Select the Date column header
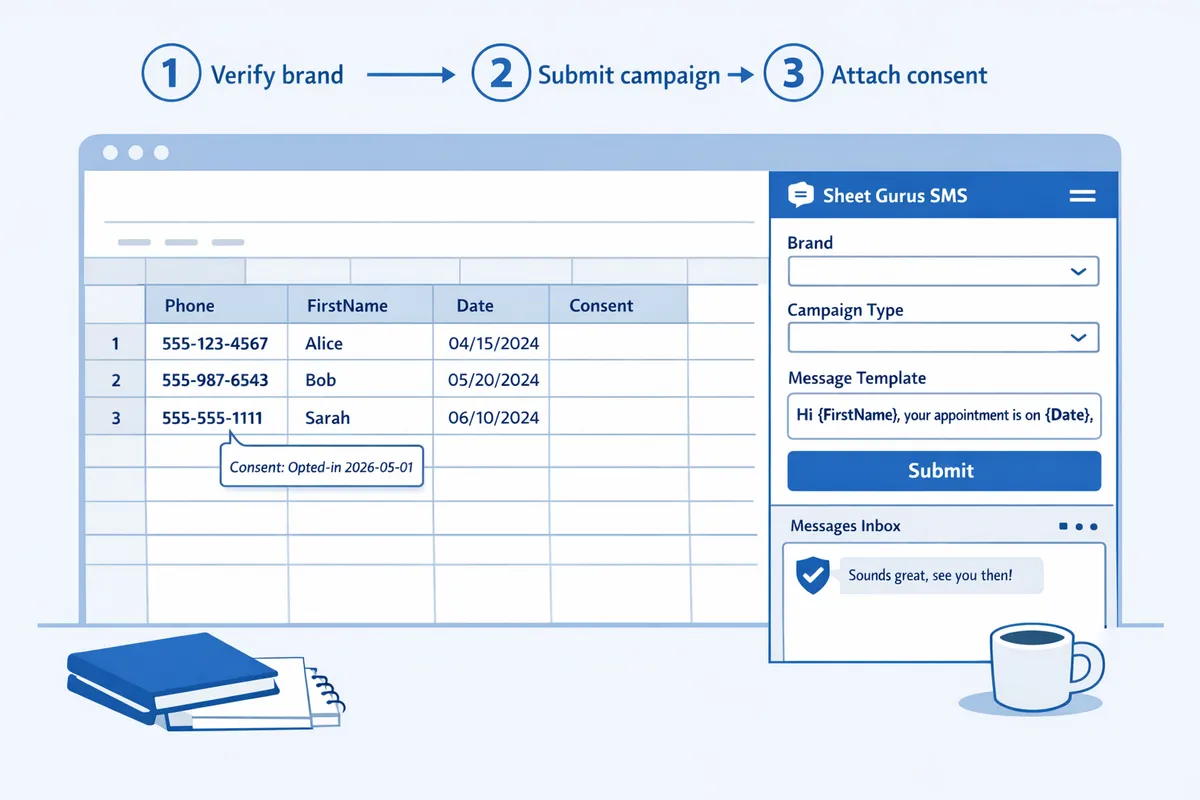This screenshot has width=1200, height=800. coord(491,305)
